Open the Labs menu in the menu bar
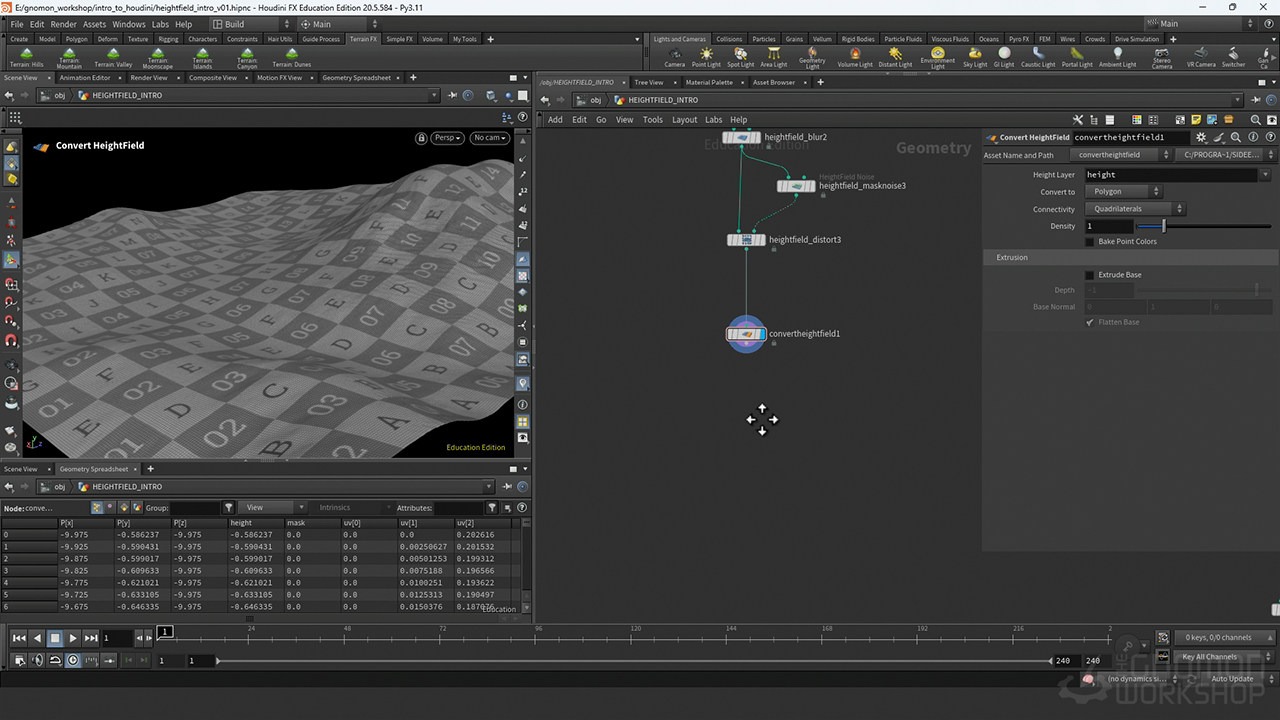Viewport: 1280px width, 720px height. [x=160, y=24]
